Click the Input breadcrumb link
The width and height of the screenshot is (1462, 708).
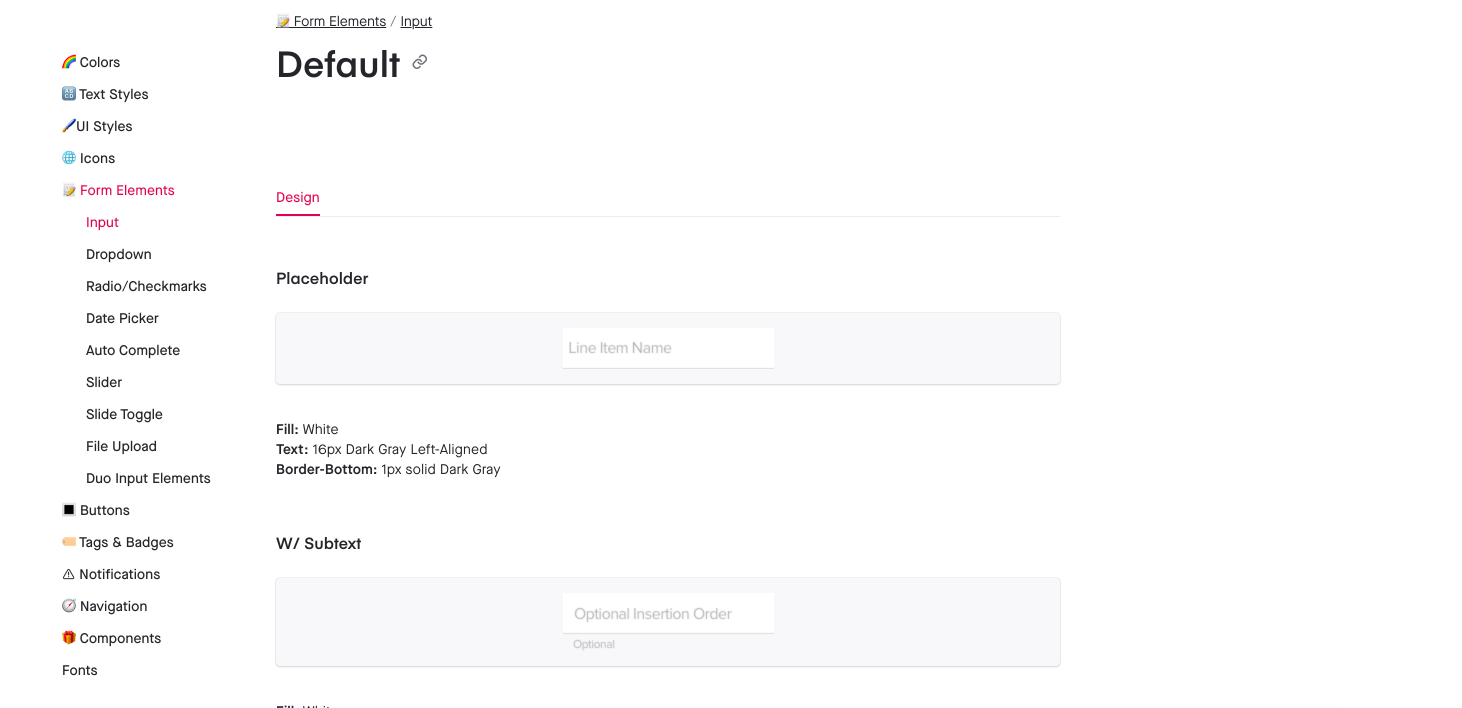click(416, 21)
